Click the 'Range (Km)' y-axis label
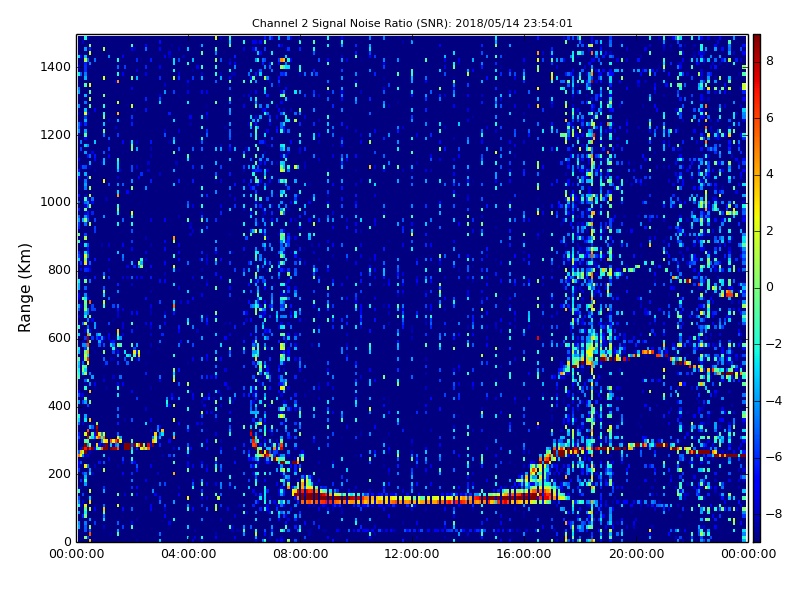The image size is (800, 600). [x=24, y=288]
